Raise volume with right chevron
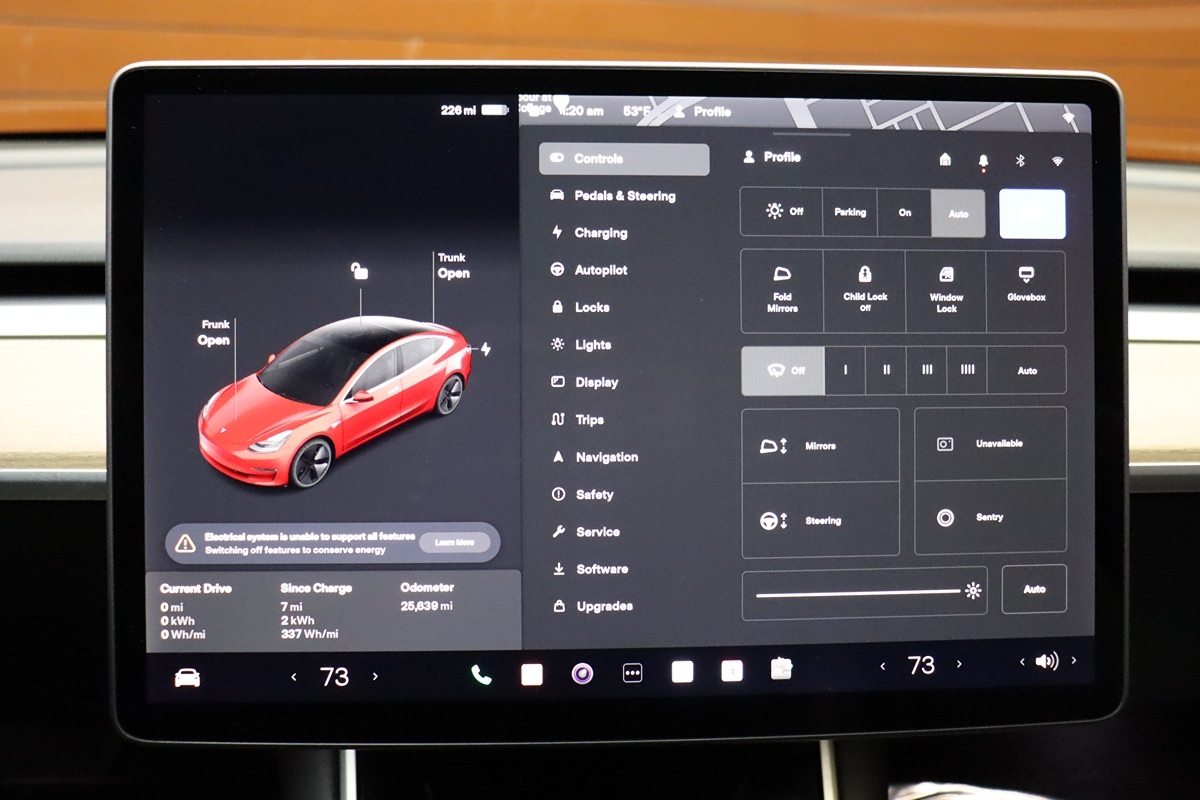The height and width of the screenshot is (800, 1200). pos(1074,661)
